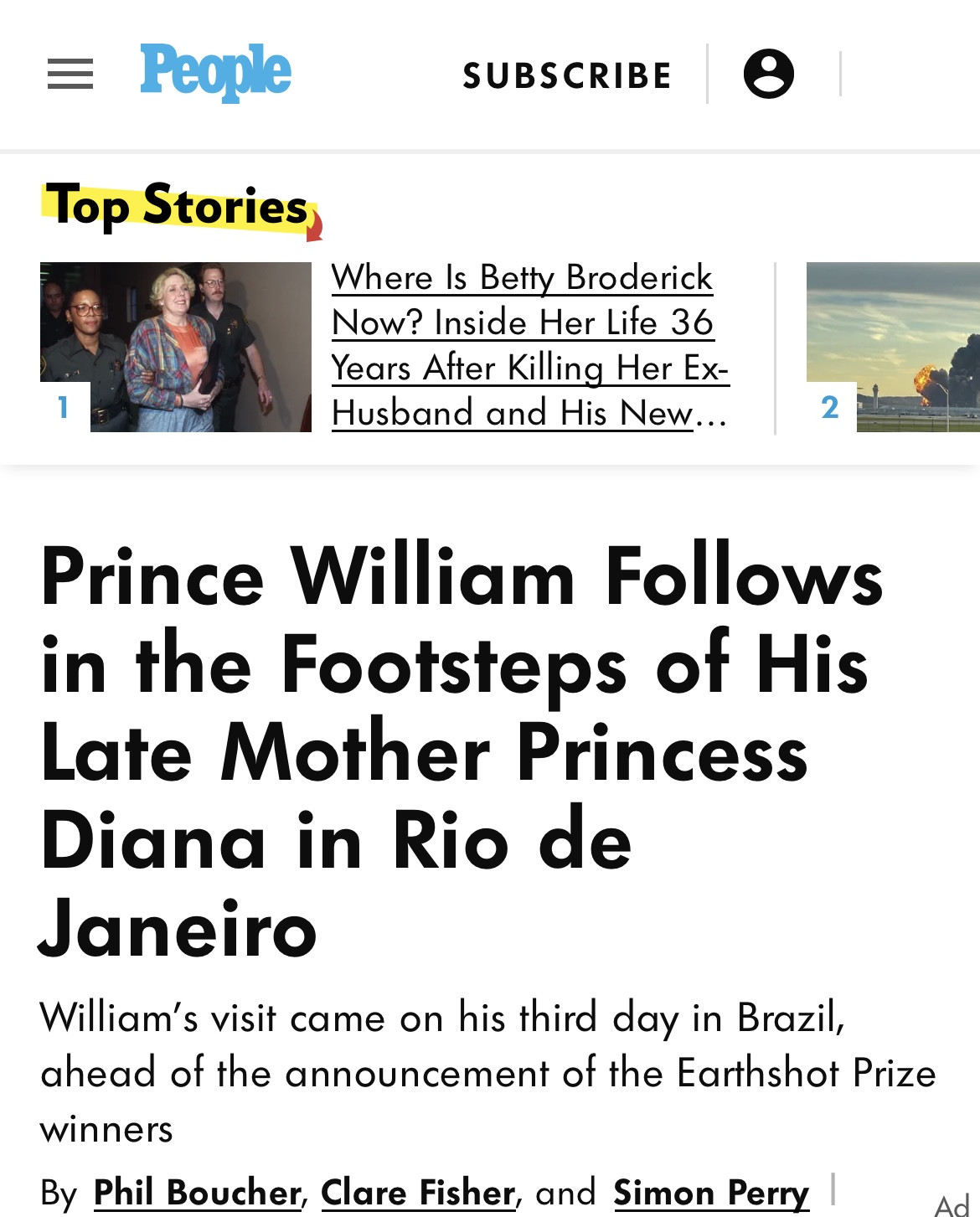Click the SUBSCRIBE button

(567, 75)
